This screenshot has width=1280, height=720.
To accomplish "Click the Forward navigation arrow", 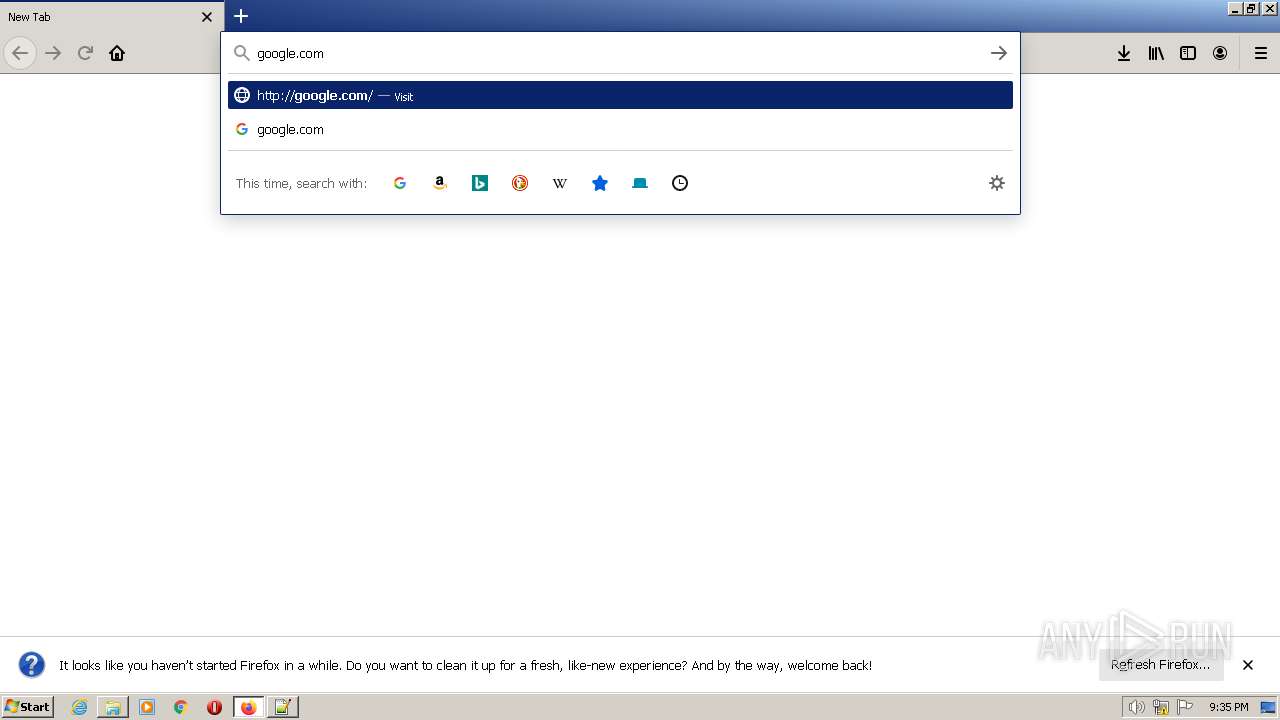I will coord(53,53).
